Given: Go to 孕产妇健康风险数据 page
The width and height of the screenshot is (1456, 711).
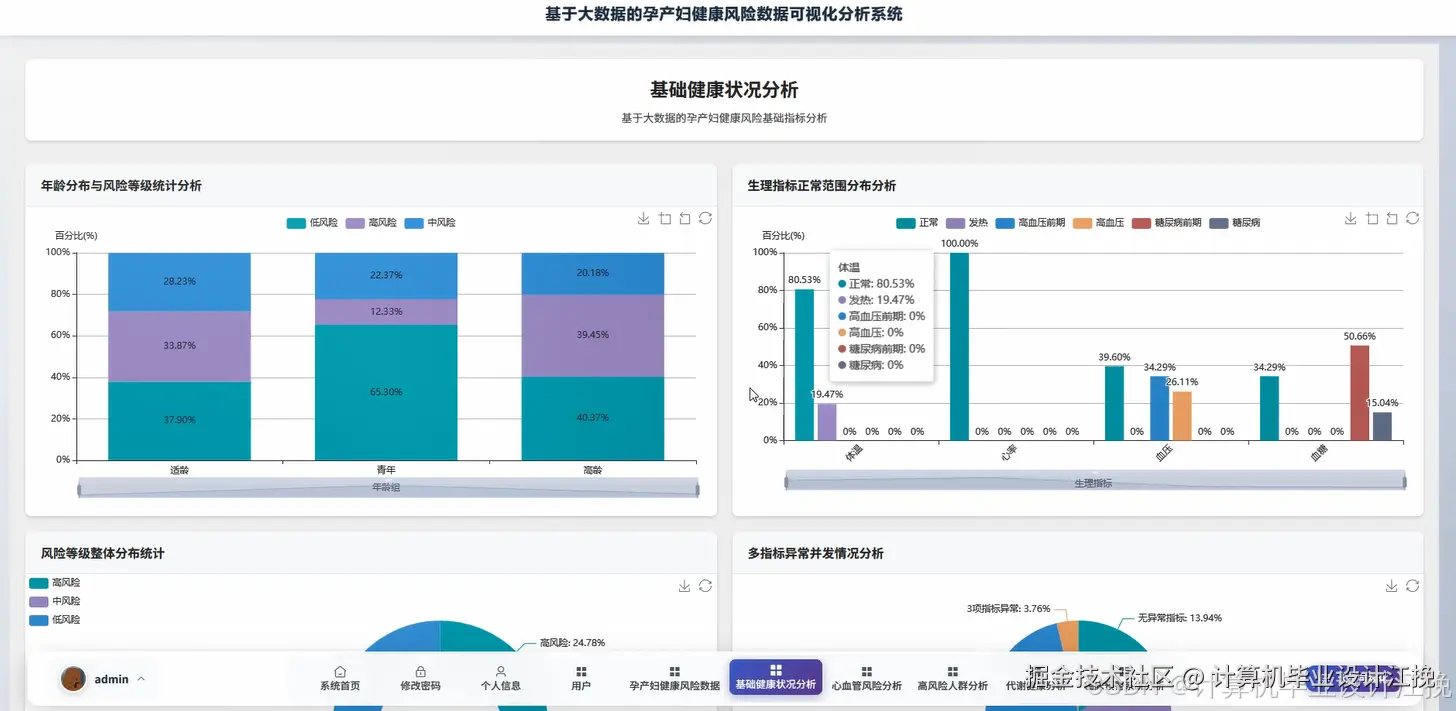Looking at the screenshot, I should [x=674, y=679].
